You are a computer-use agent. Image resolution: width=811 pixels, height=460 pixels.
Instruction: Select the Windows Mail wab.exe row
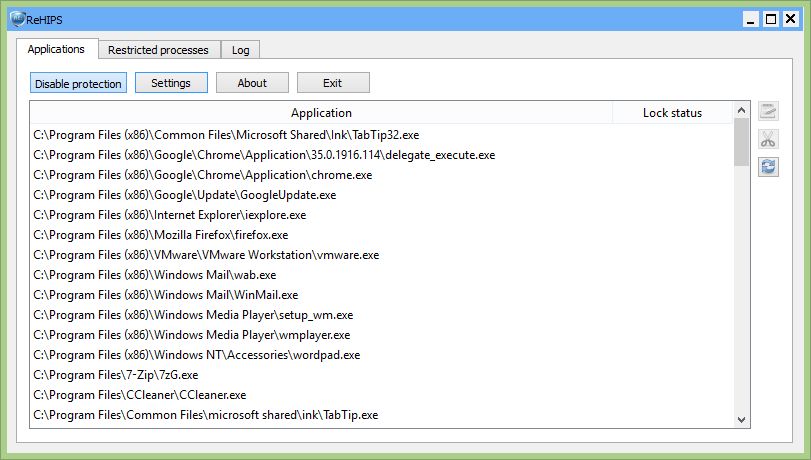381,275
